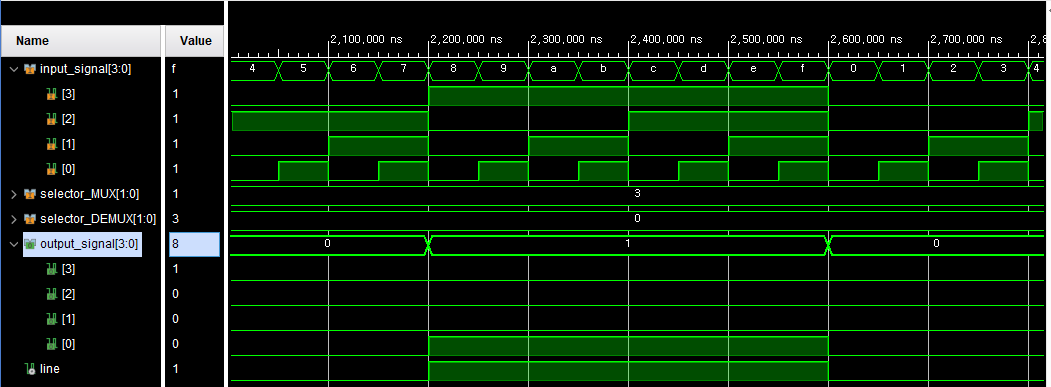Image resolution: width=1051 pixels, height=387 pixels.
Task: Select the selector_MUX[1:0] signal name
Action: (x=89, y=195)
